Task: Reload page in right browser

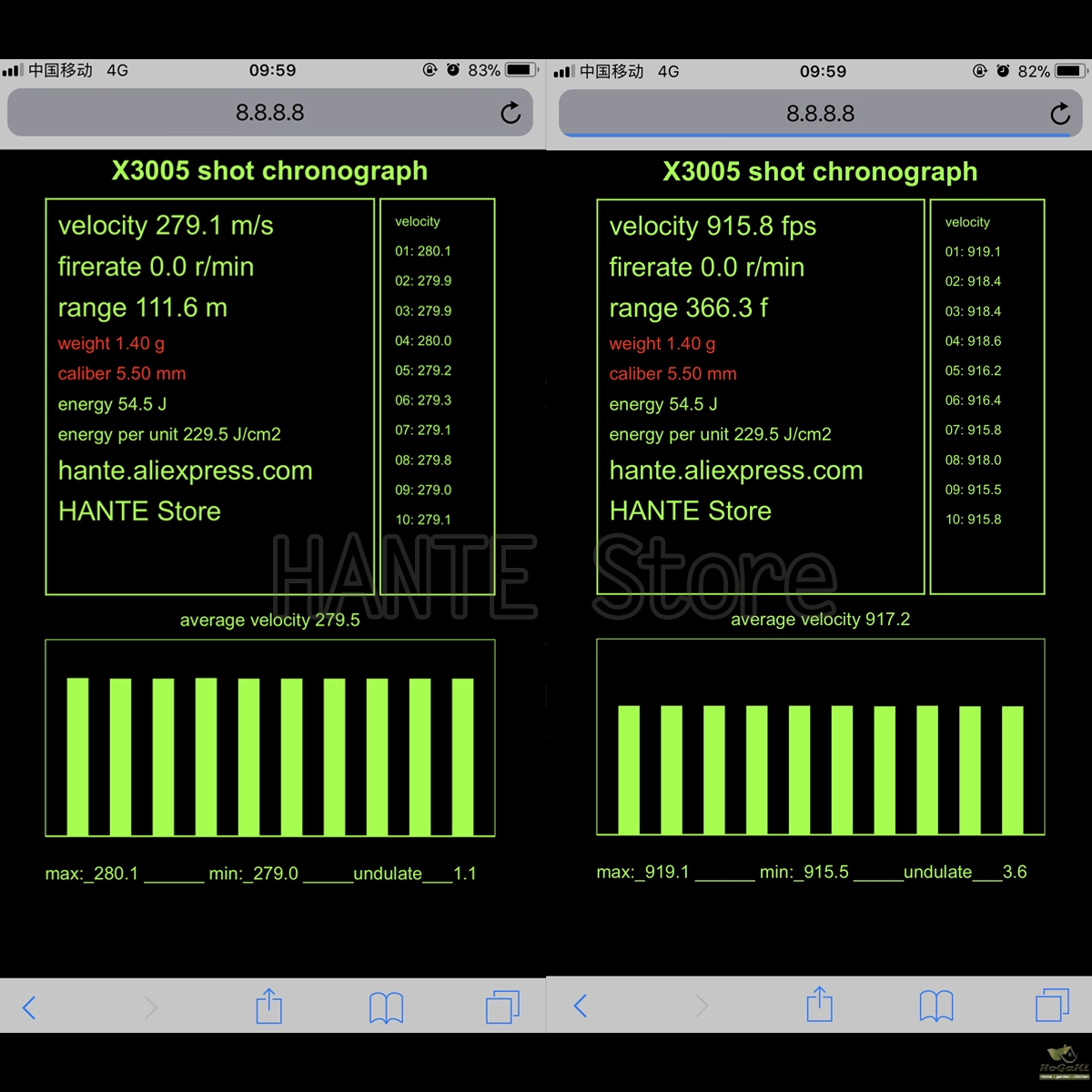Action: (x=1060, y=114)
